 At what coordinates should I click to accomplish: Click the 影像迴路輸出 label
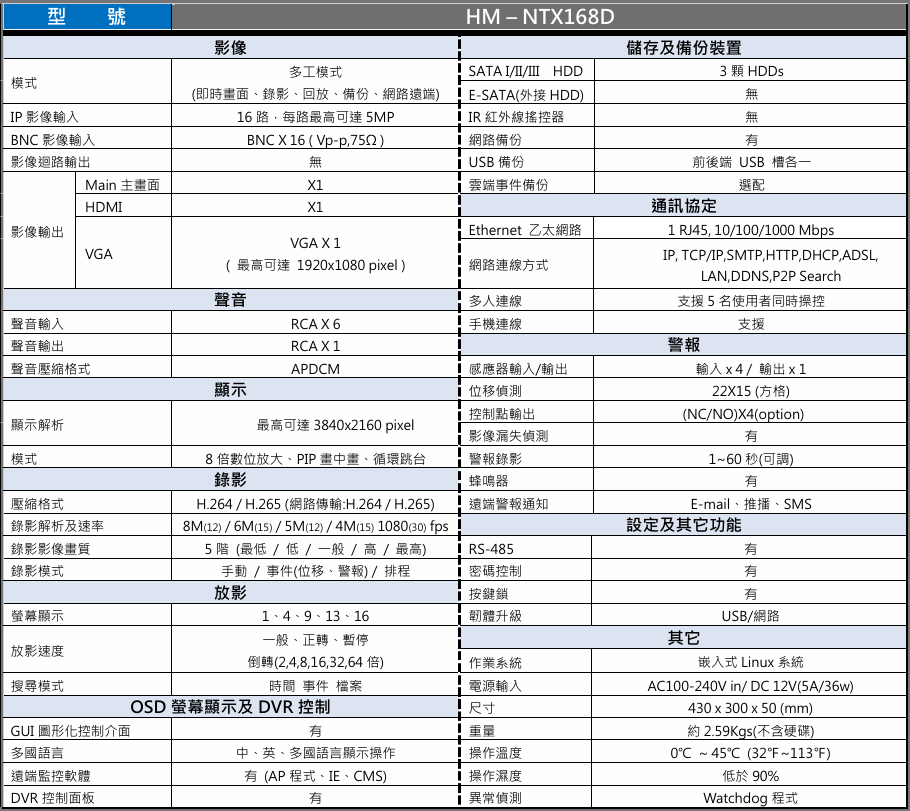pos(50,162)
